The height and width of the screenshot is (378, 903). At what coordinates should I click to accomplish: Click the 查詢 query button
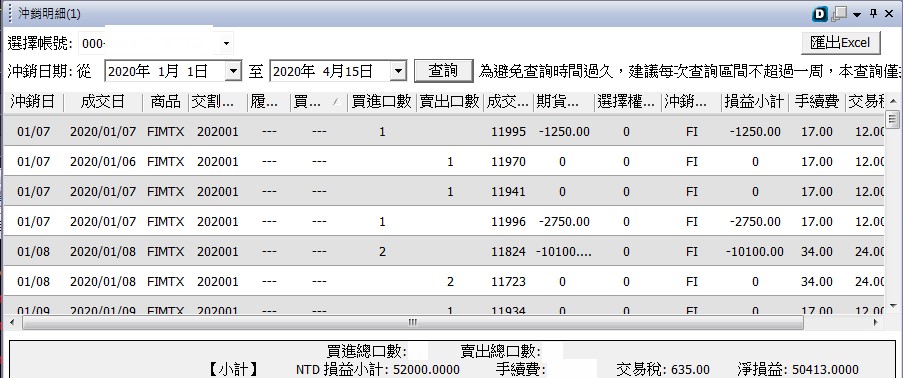pos(443,71)
